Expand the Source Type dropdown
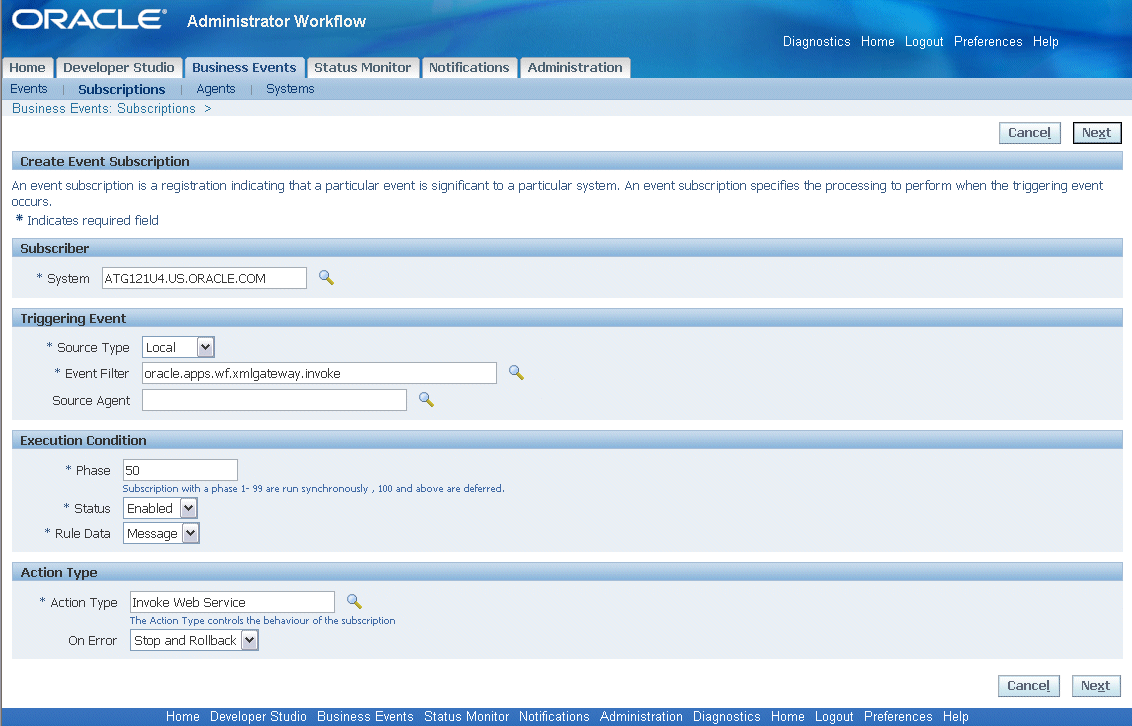 pyautogui.click(x=206, y=347)
